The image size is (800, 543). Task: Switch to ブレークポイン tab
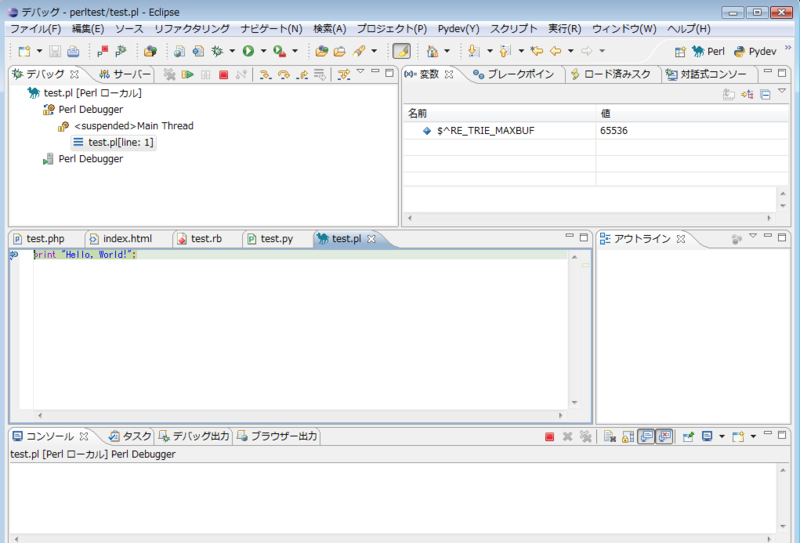click(514, 75)
